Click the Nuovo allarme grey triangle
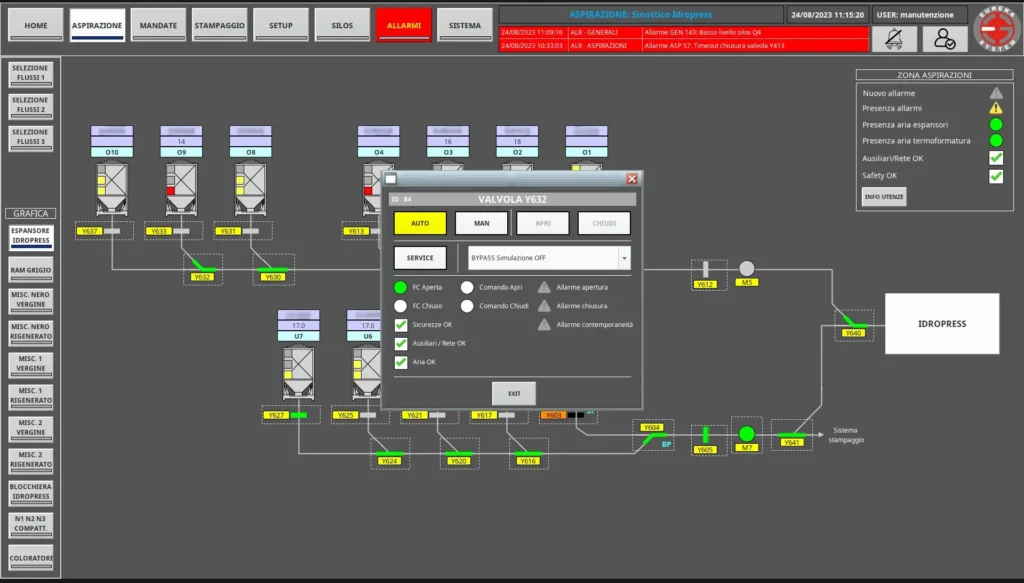 995,93
